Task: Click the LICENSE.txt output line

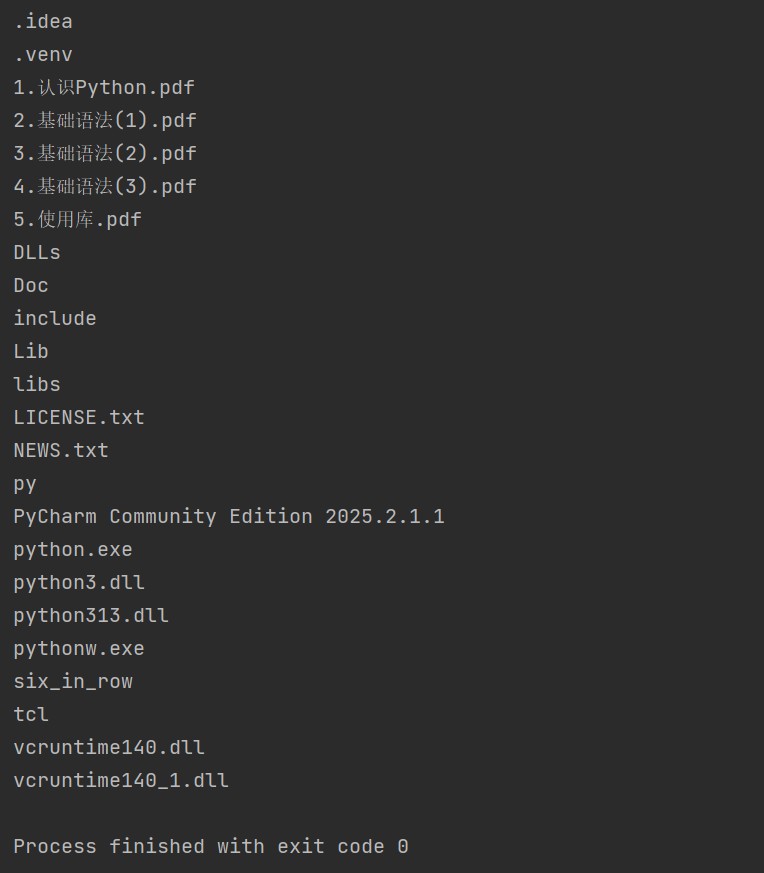Action: tap(79, 418)
